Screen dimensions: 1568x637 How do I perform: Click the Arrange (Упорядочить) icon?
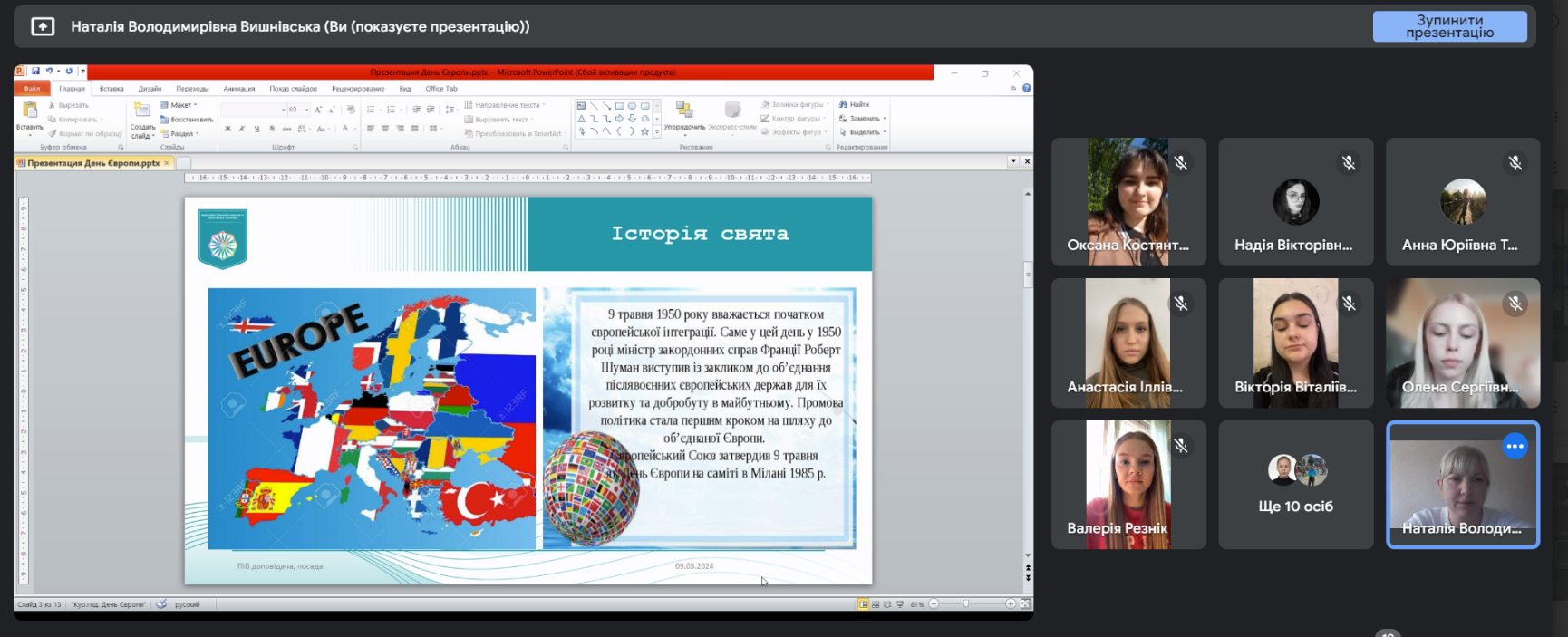684,112
